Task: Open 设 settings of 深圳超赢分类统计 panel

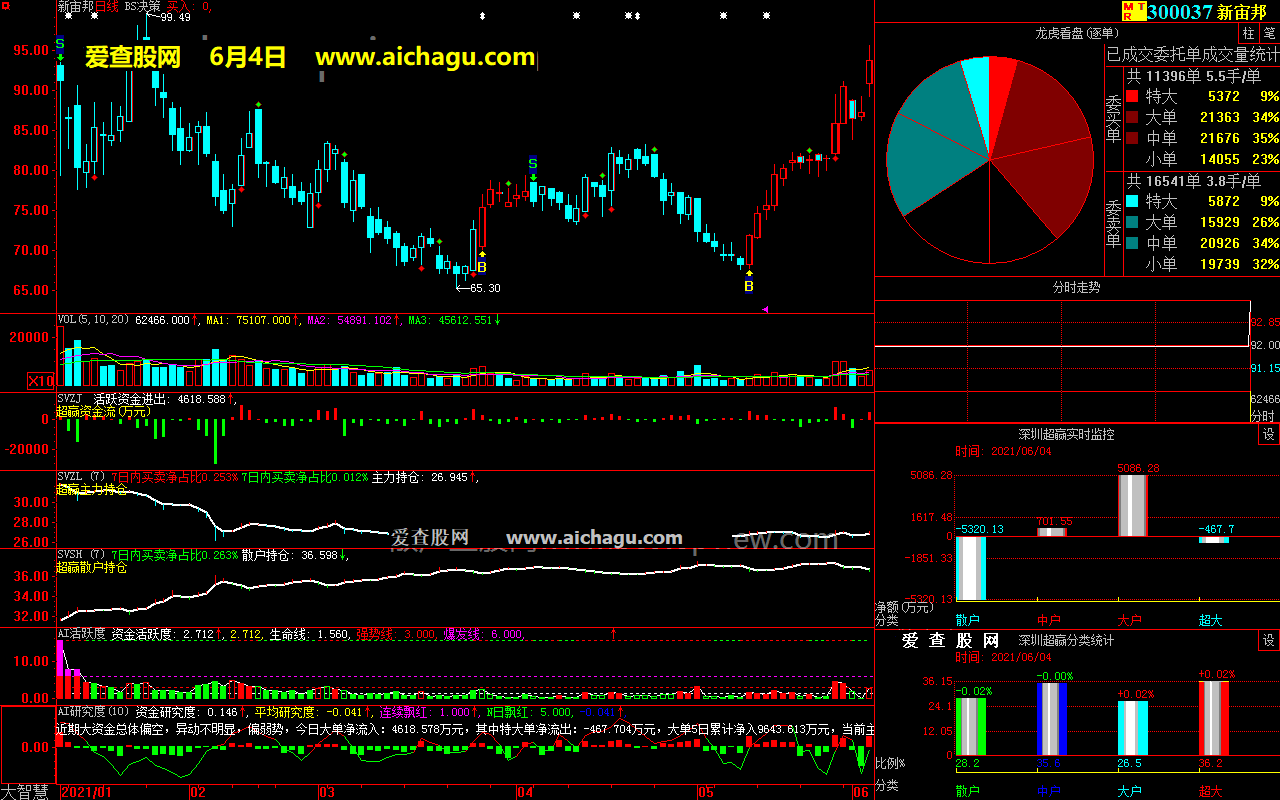Action: [1268, 640]
